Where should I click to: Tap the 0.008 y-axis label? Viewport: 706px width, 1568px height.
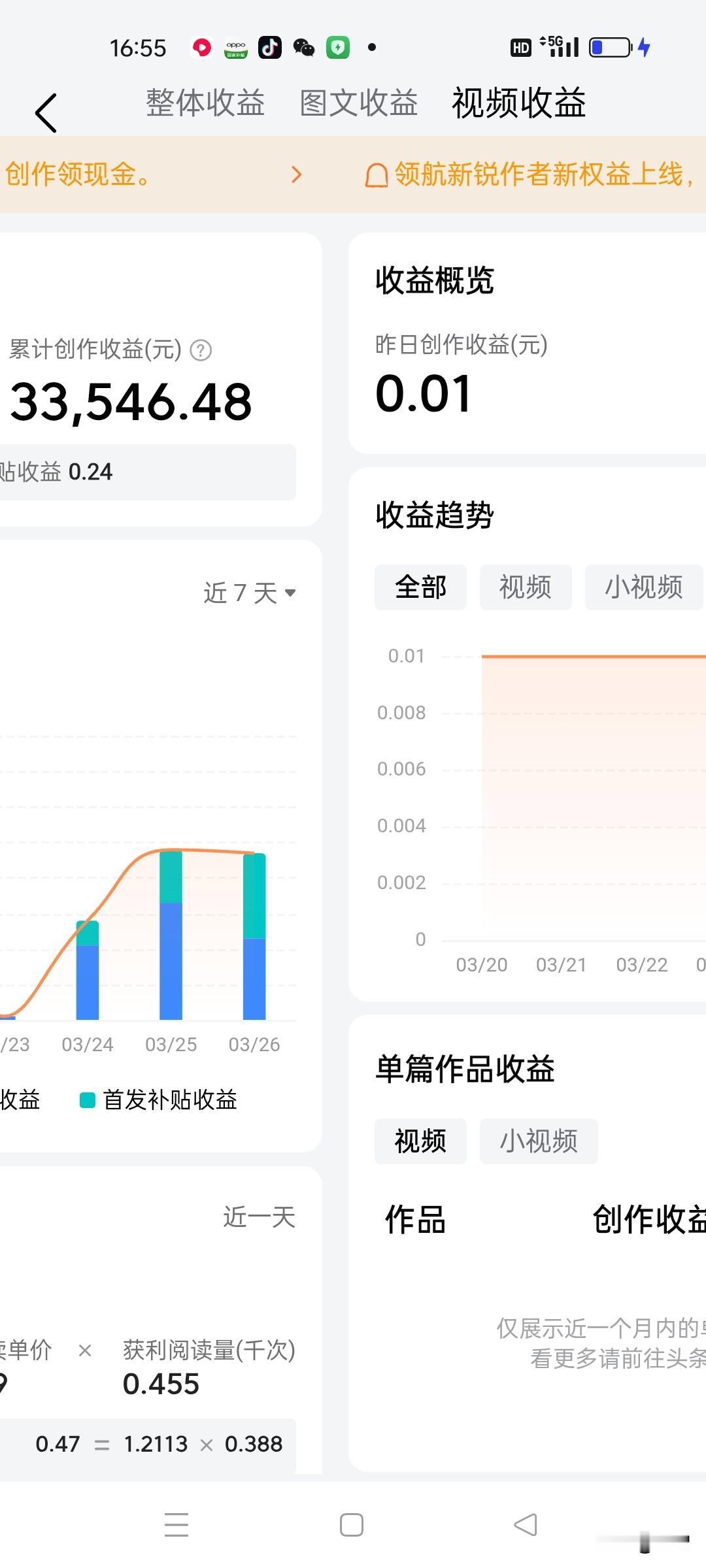click(x=401, y=713)
